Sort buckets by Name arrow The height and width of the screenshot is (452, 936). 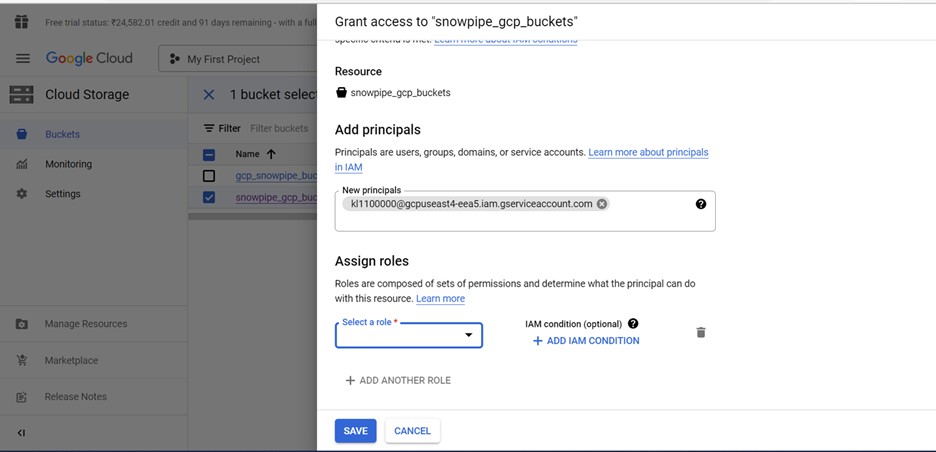point(271,154)
